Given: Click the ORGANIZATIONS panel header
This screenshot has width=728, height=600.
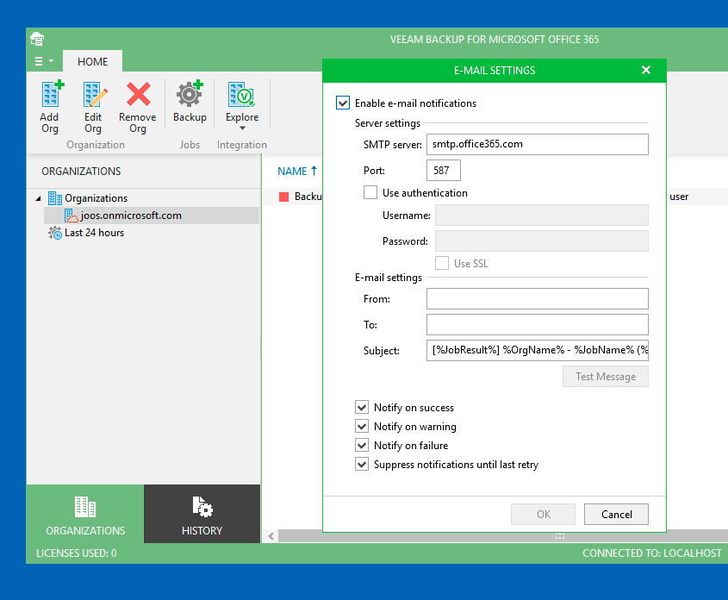Looking at the screenshot, I should coord(81,171).
